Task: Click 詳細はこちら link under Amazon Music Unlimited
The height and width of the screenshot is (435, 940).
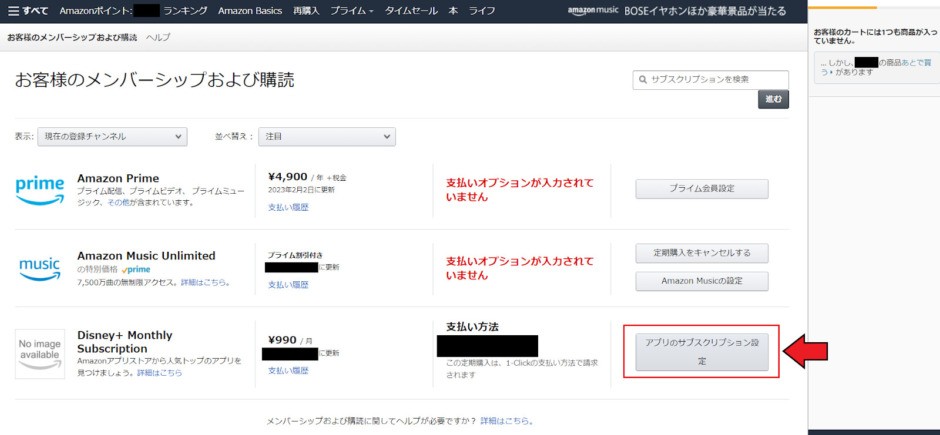Action: coord(206,282)
